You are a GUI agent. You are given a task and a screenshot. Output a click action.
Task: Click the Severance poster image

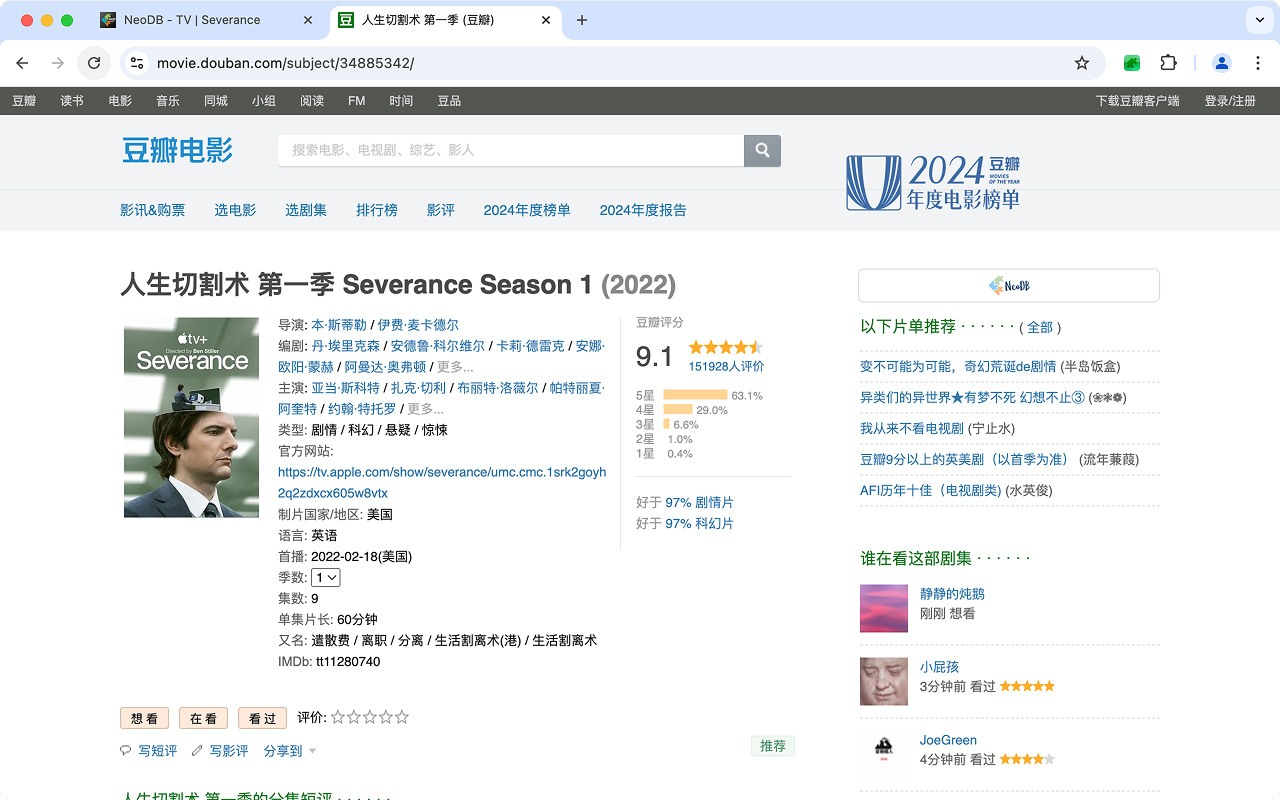[x=191, y=417]
